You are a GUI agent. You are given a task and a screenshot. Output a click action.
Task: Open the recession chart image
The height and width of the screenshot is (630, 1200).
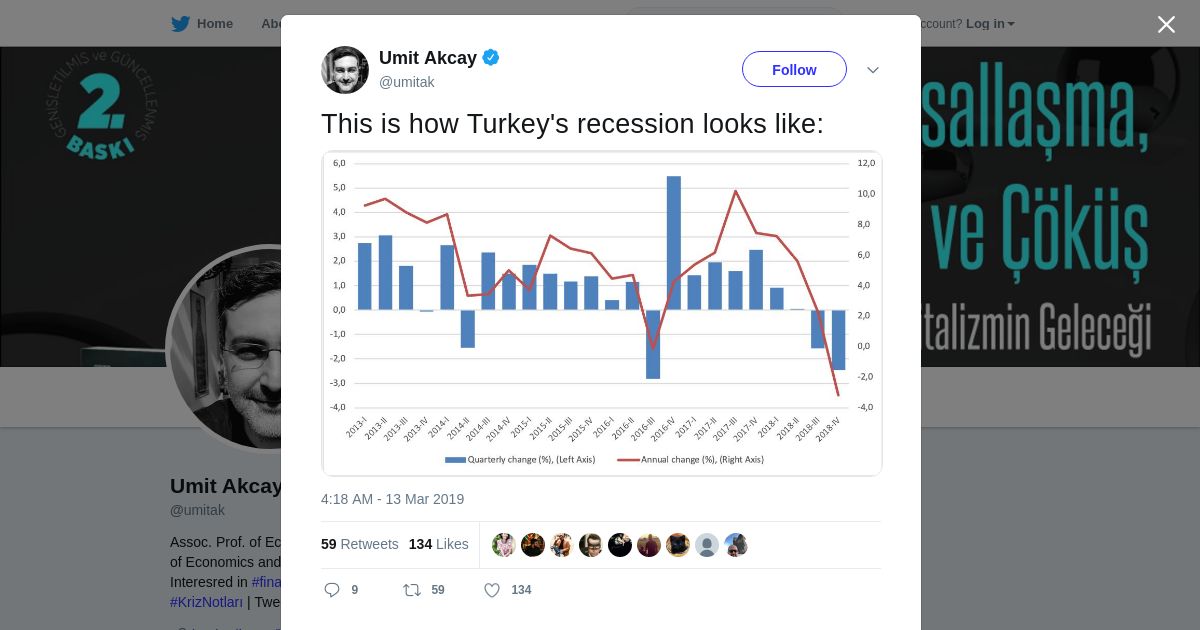(x=602, y=313)
